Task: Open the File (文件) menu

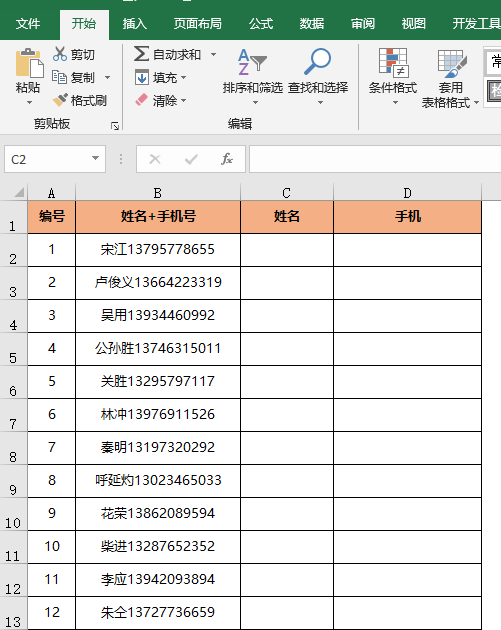Action: coord(28,24)
